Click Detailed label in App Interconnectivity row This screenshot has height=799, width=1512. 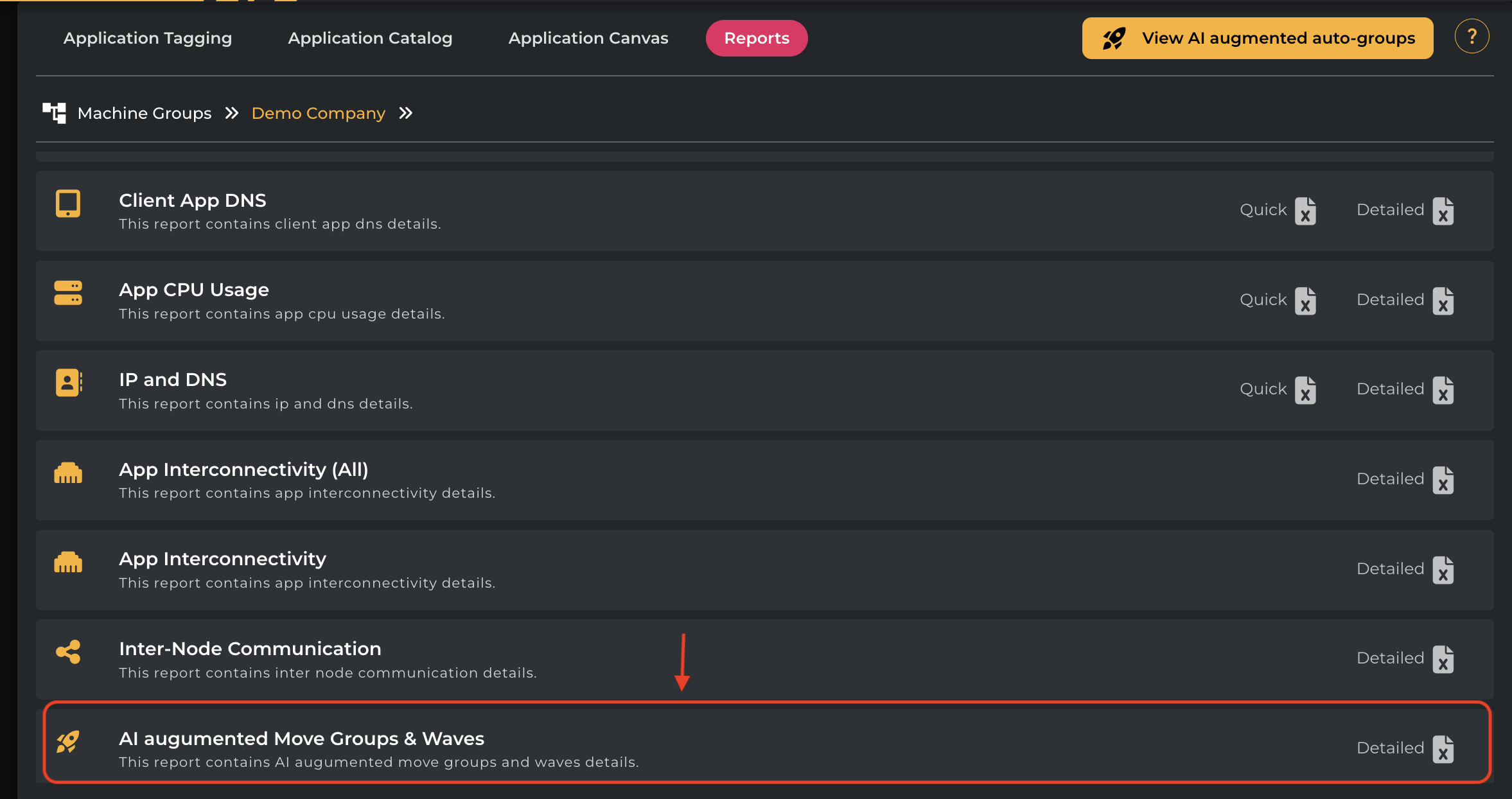pyautogui.click(x=1391, y=569)
